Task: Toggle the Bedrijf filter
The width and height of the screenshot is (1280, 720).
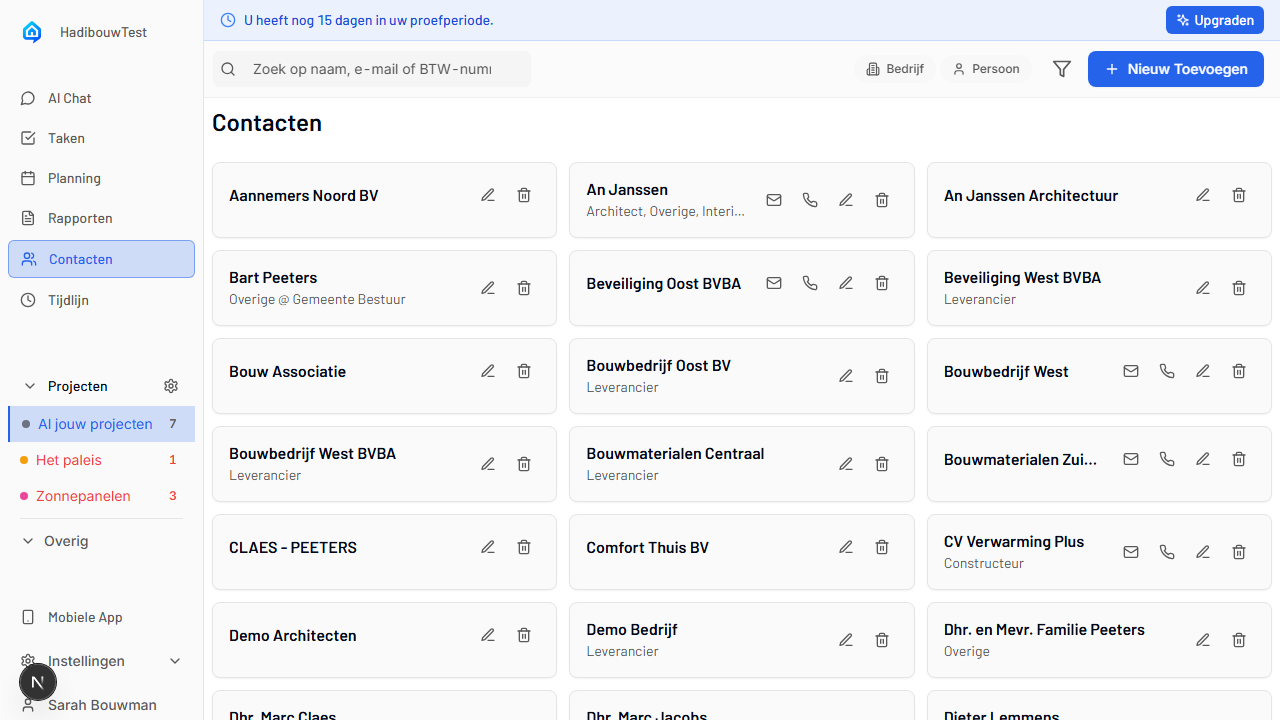Action: [895, 69]
